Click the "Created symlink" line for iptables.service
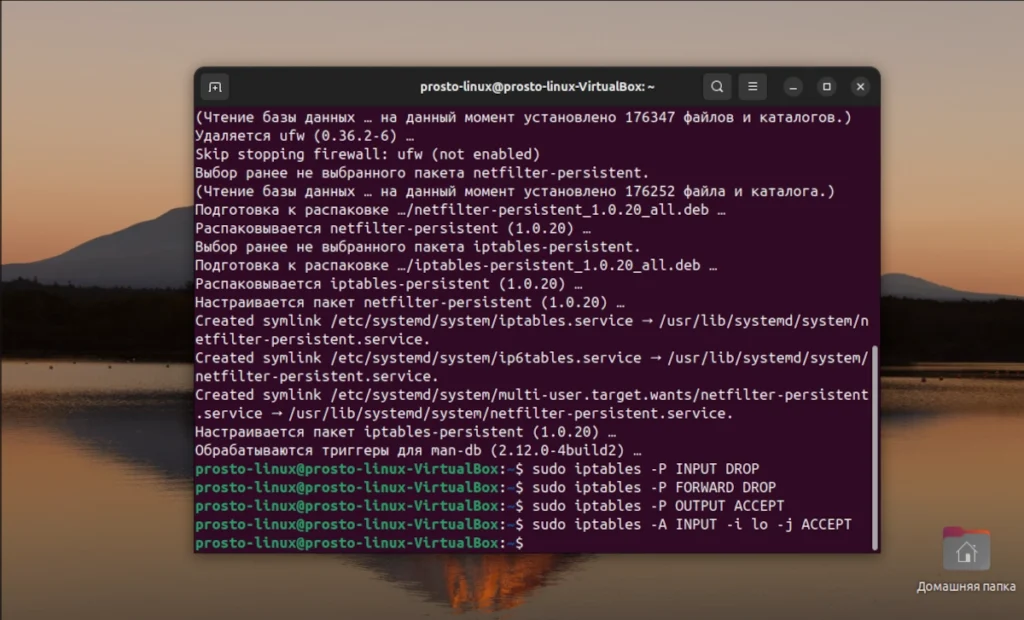The image size is (1024, 620). coord(532,330)
